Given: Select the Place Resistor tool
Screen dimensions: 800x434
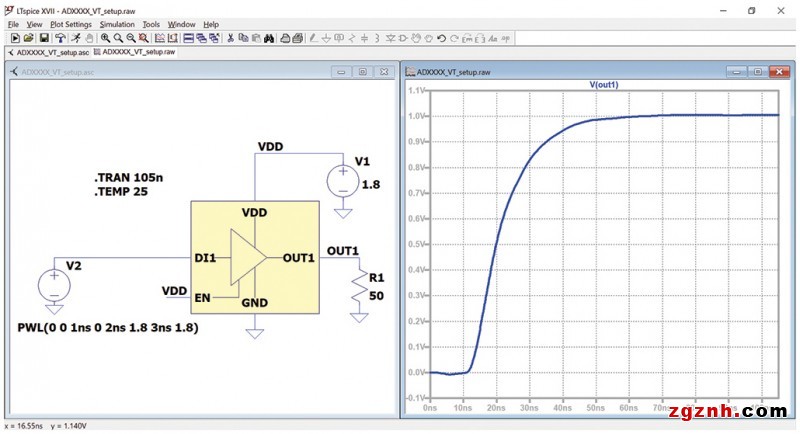Looking at the screenshot, I should click(352, 38).
